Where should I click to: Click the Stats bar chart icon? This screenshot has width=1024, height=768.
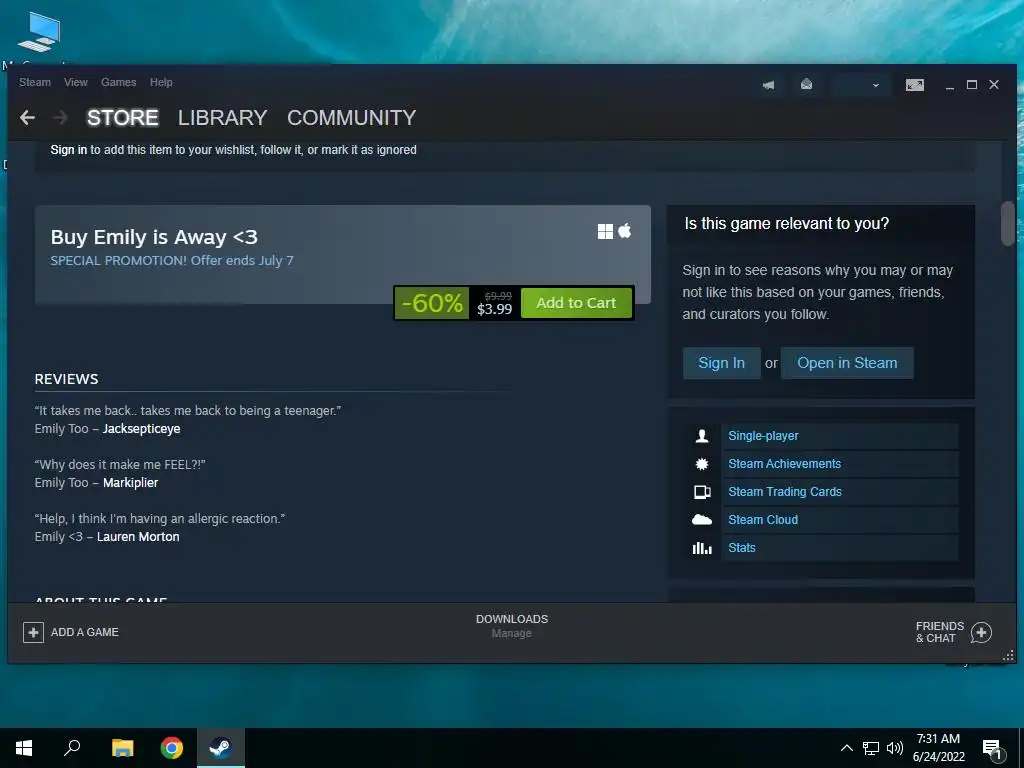[x=702, y=548]
